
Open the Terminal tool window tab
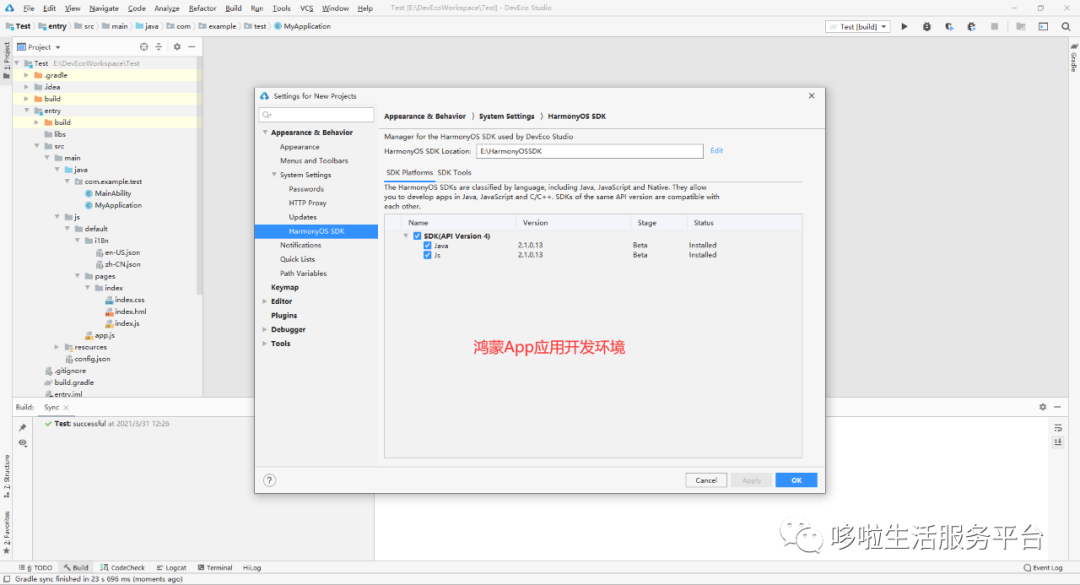pyautogui.click(x=215, y=568)
